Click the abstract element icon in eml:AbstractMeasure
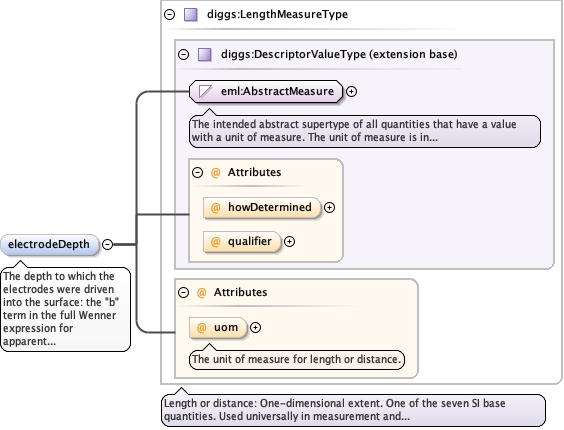Viewport: 564px width, 430px height. click(x=205, y=91)
